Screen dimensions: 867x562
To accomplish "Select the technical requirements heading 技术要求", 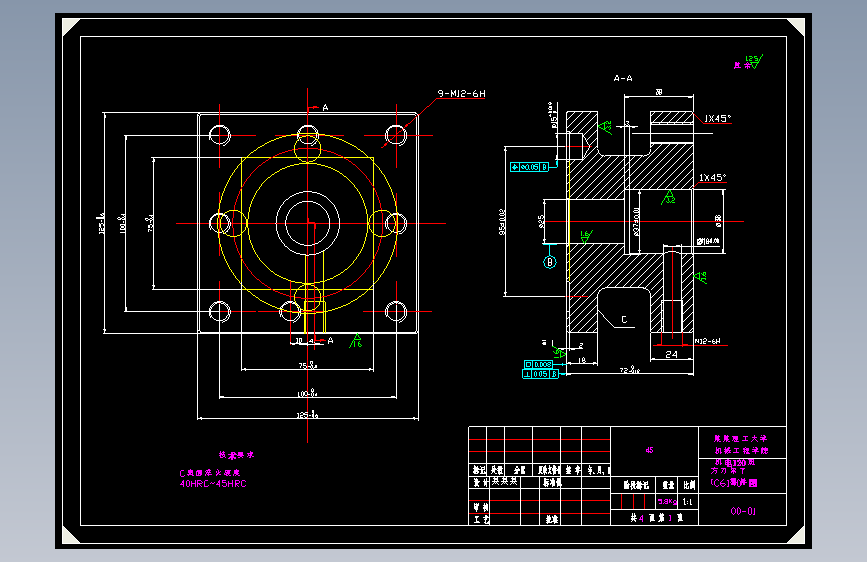I will point(236,455).
